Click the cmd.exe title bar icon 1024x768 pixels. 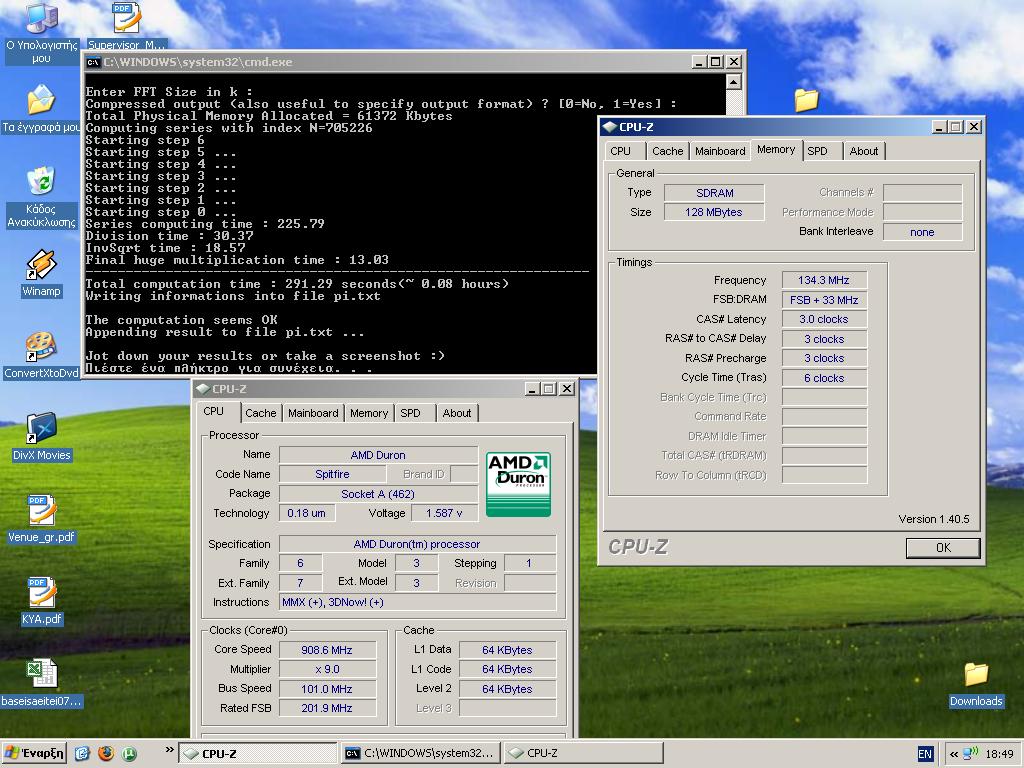[x=93, y=62]
